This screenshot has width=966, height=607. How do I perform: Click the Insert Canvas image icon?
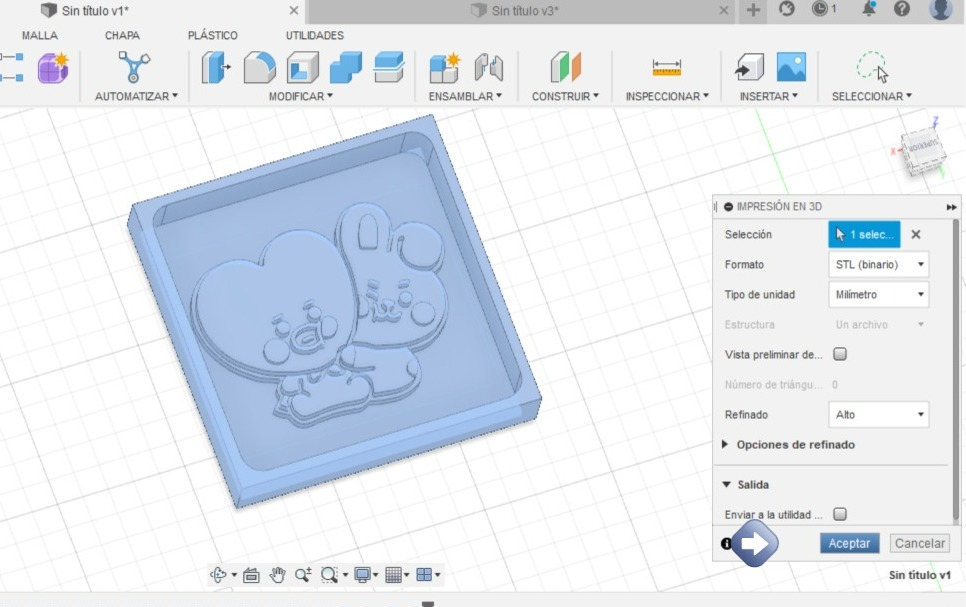(791, 67)
